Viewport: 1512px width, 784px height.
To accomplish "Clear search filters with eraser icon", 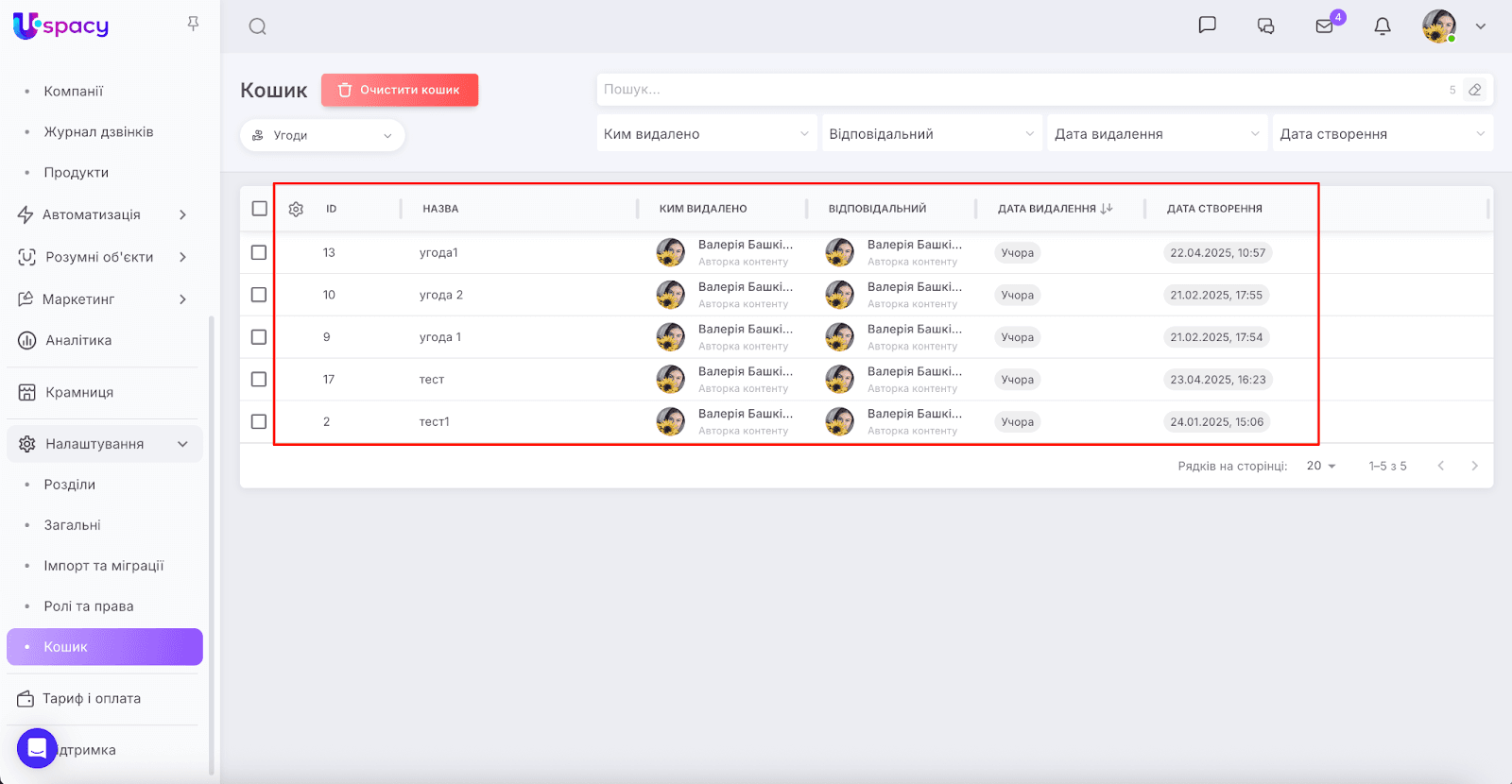I will pos(1474,90).
